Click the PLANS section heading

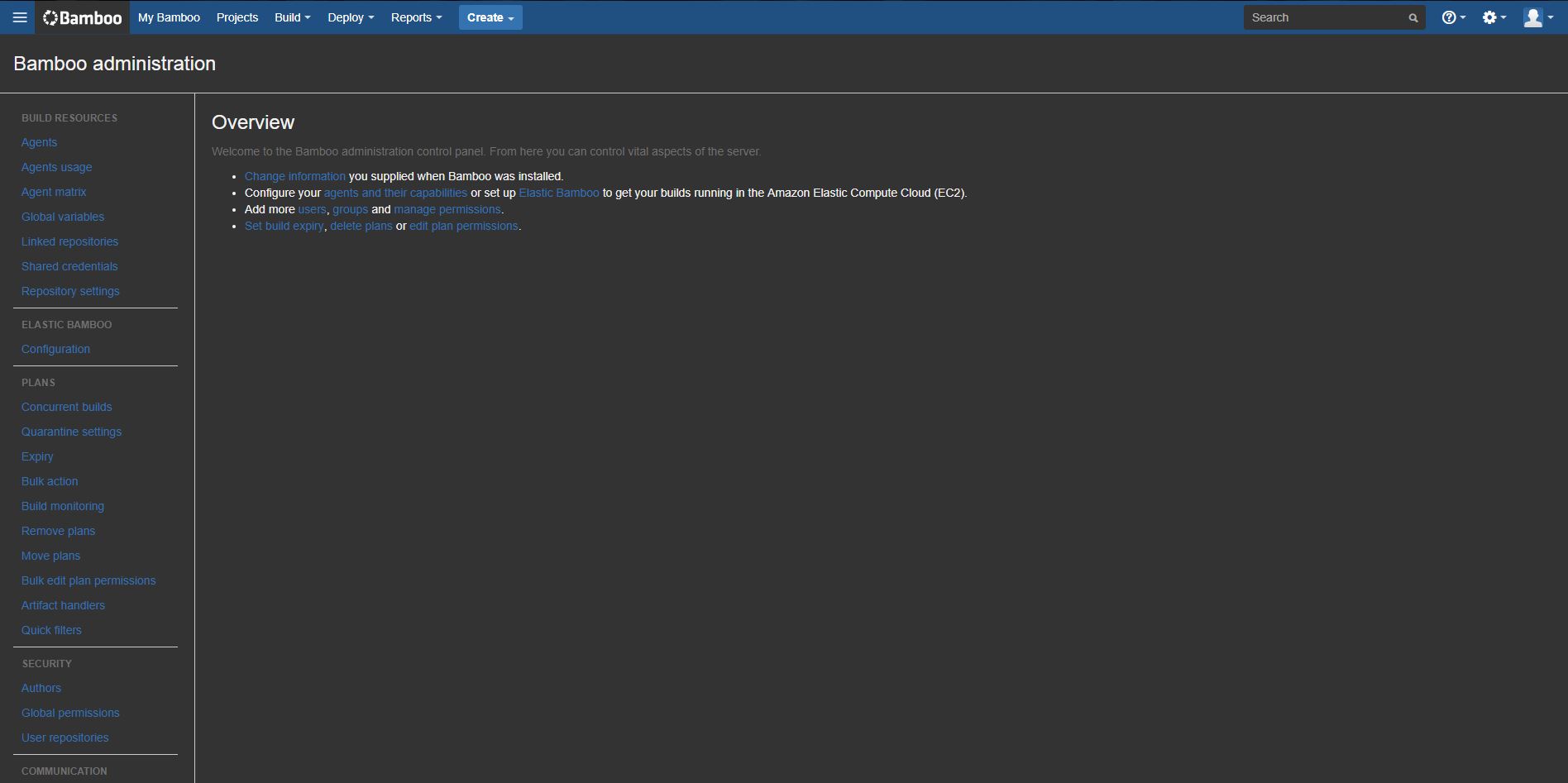(x=38, y=383)
